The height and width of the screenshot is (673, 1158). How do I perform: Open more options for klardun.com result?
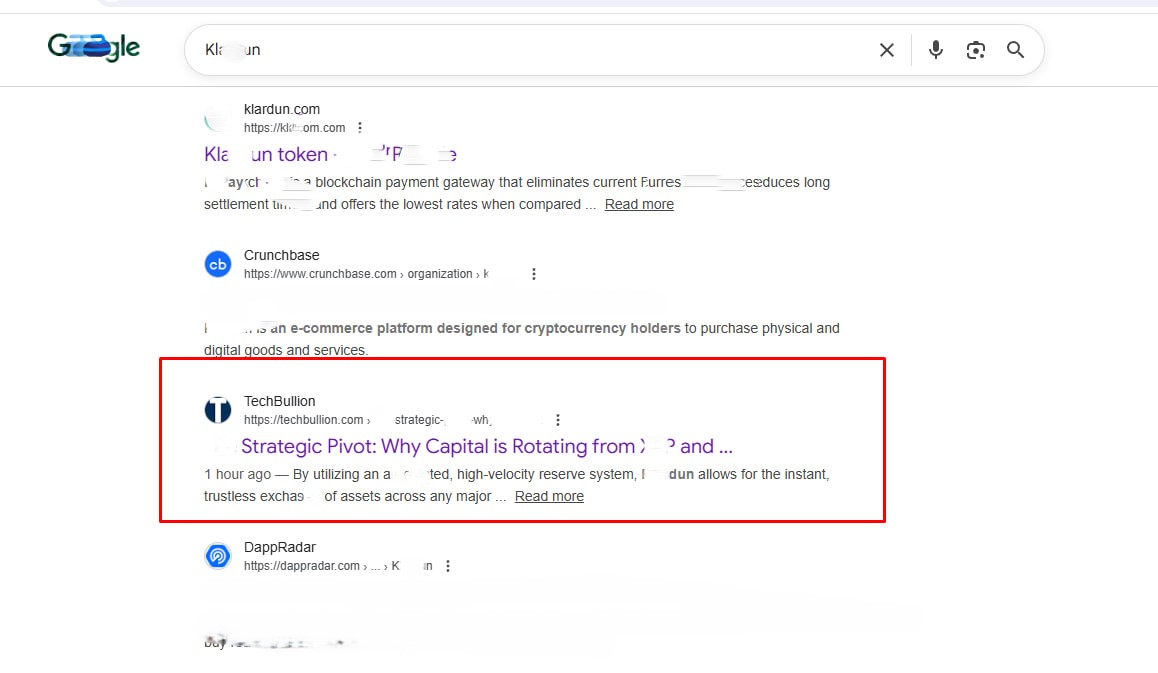click(x=360, y=128)
